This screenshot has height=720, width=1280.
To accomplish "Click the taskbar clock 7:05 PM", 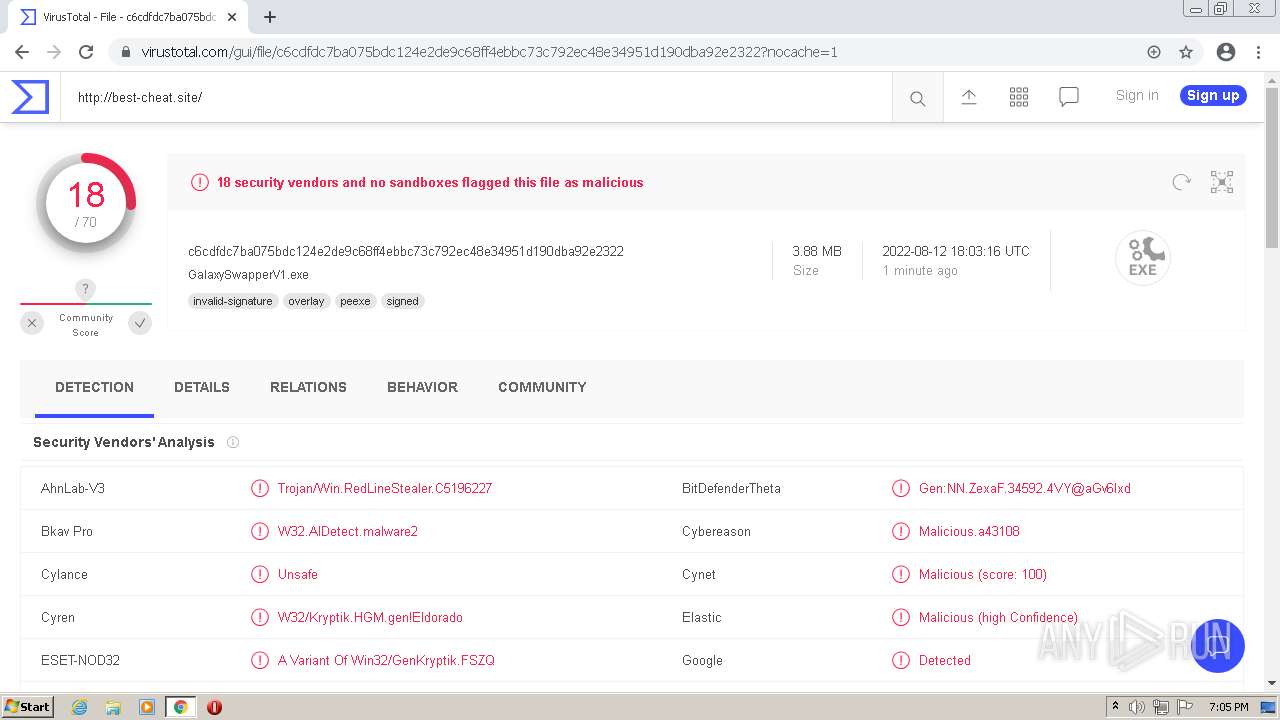I will (1228, 707).
